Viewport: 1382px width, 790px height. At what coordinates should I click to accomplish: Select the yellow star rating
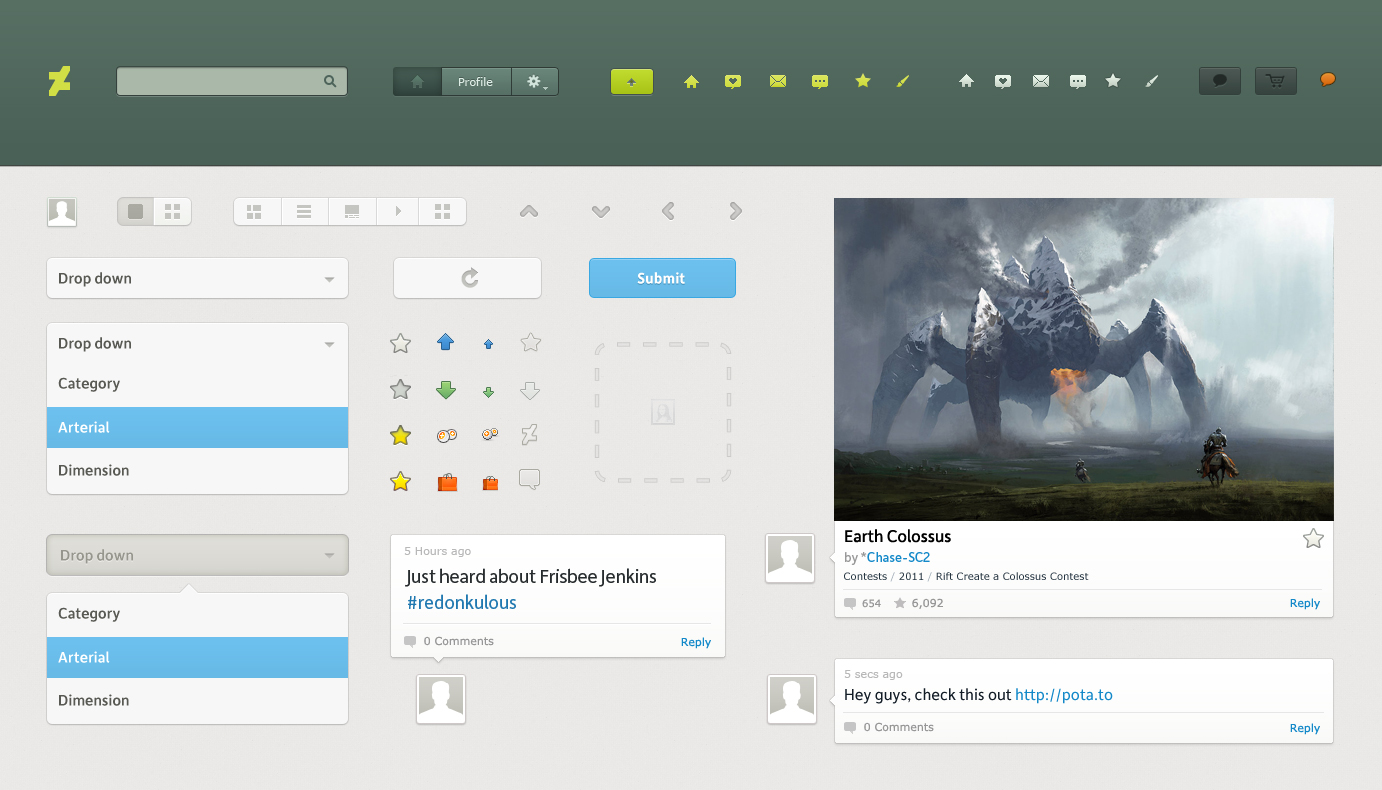pyautogui.click(x=400, y=435)
